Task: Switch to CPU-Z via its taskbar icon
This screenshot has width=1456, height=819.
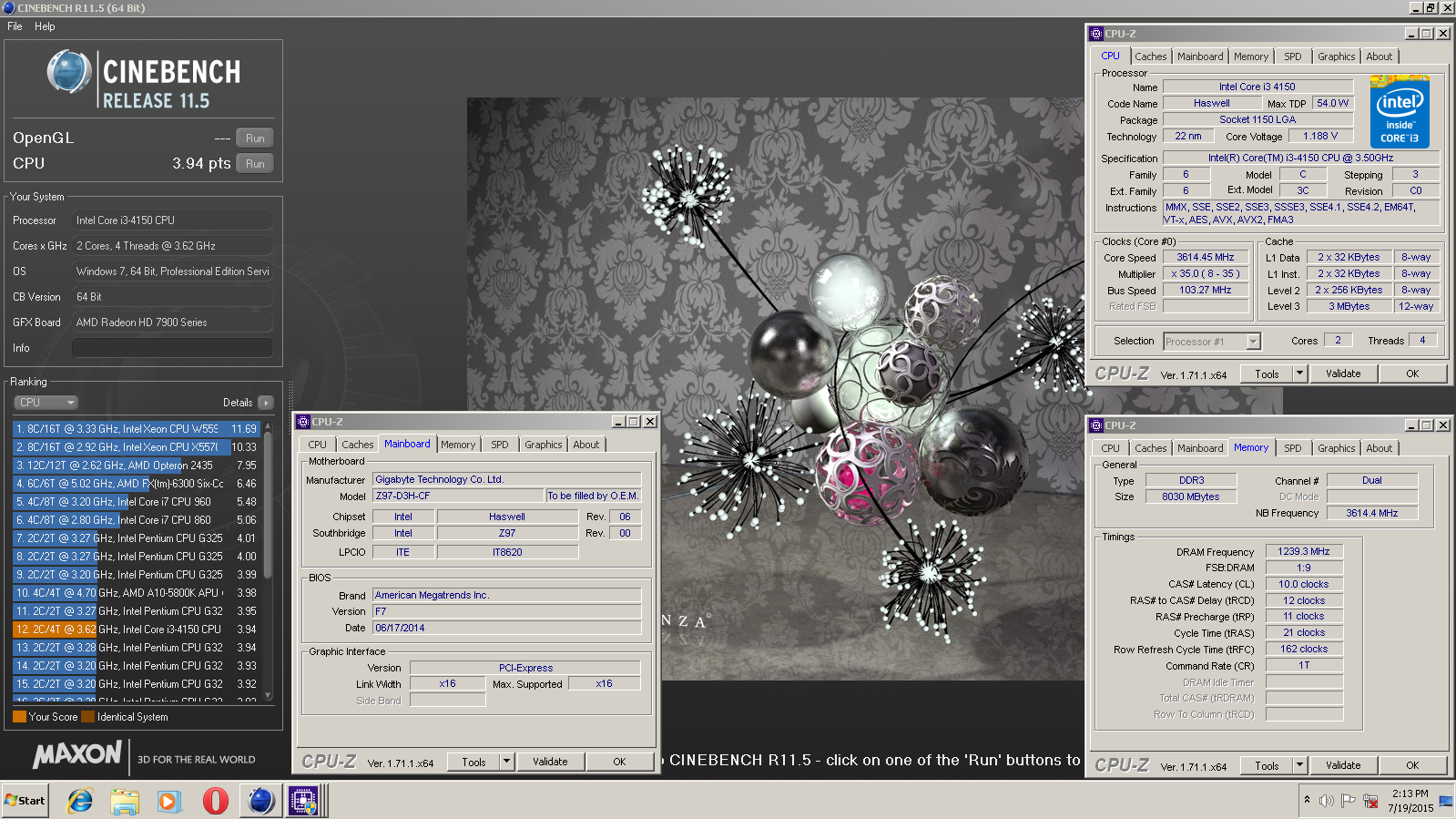Action: 303,801
